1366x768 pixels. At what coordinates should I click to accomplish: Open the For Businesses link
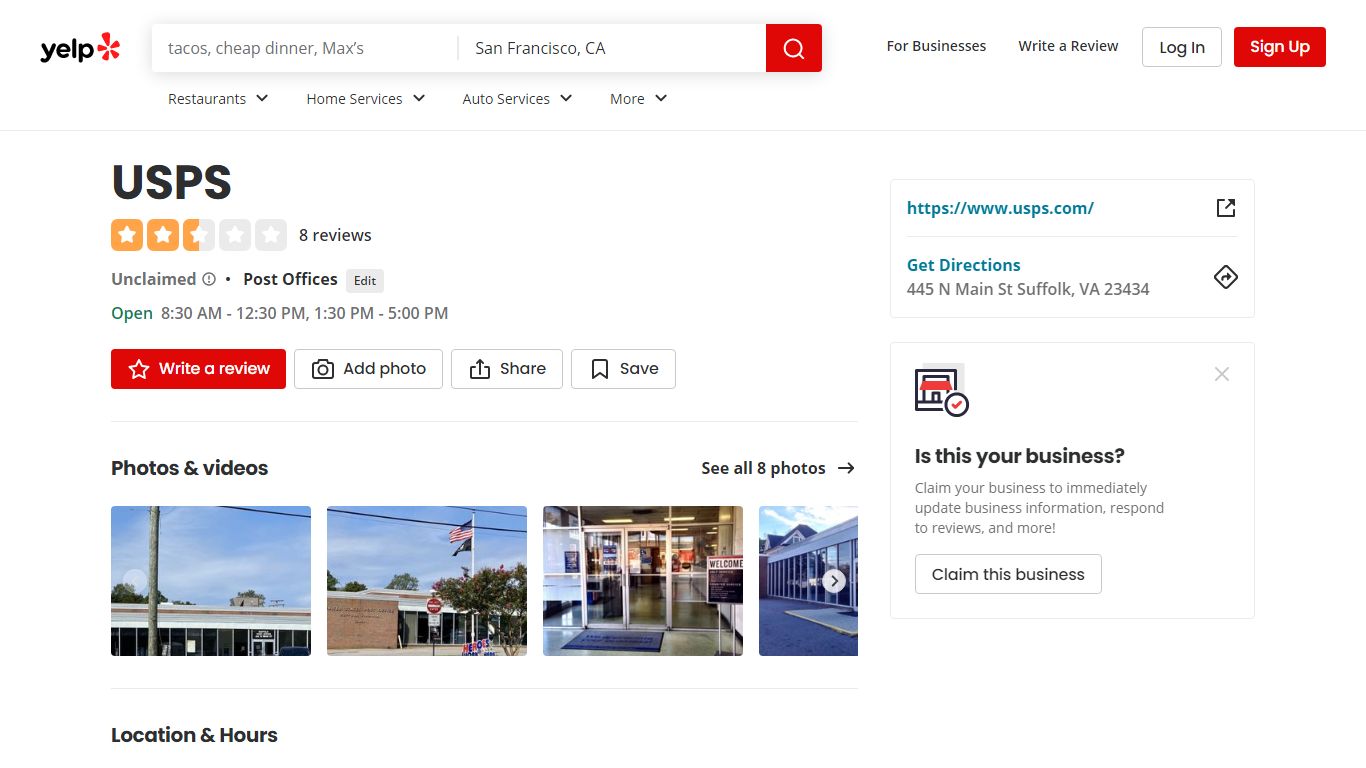click(x=936, y=46)
